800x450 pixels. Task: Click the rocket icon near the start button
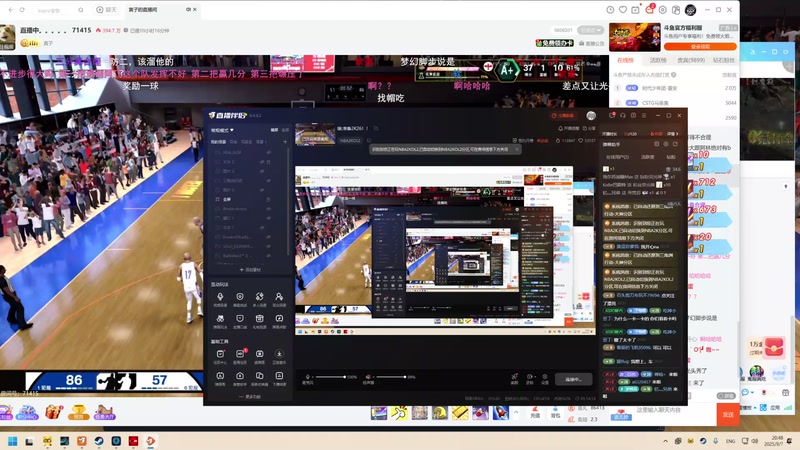point(514,377)
